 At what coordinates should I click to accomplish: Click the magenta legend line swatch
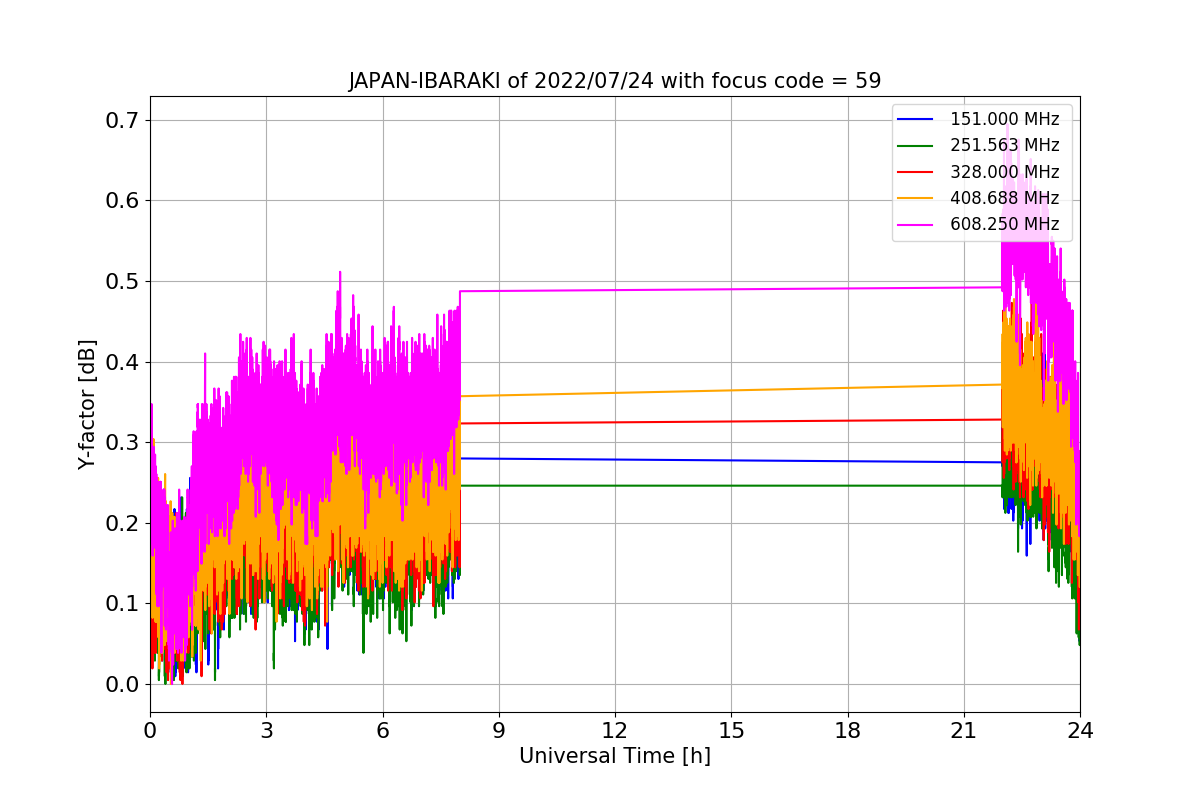click(916, 224)
